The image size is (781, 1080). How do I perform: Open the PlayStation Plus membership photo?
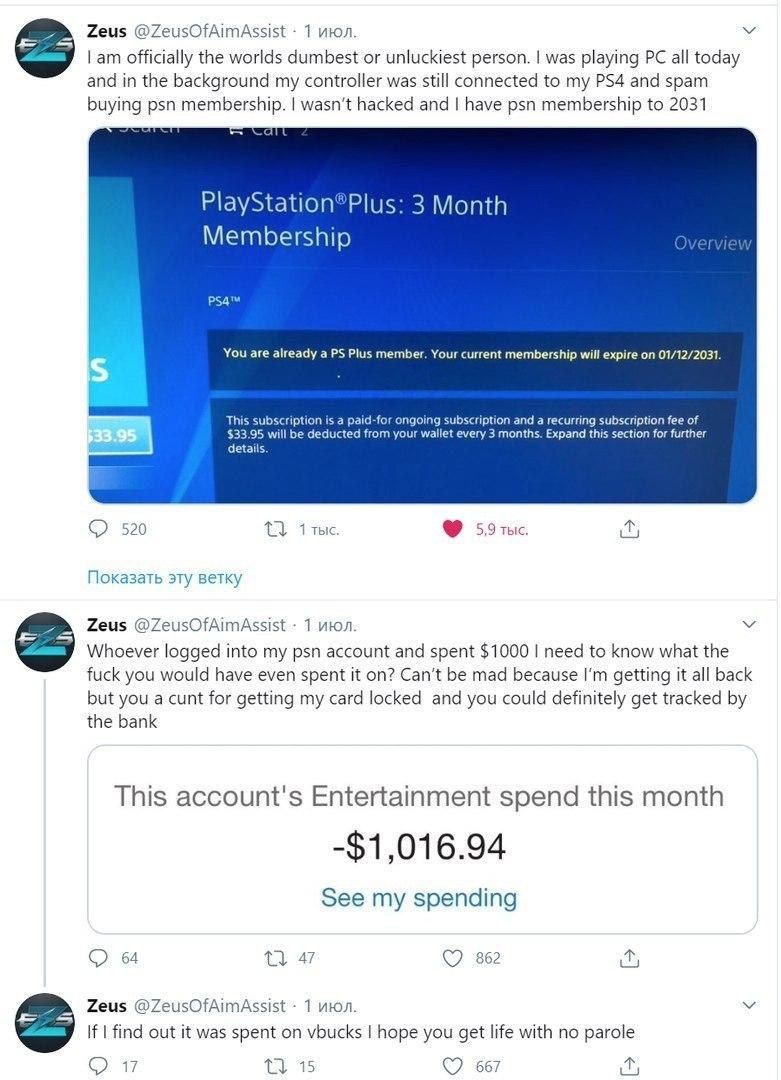422,315
